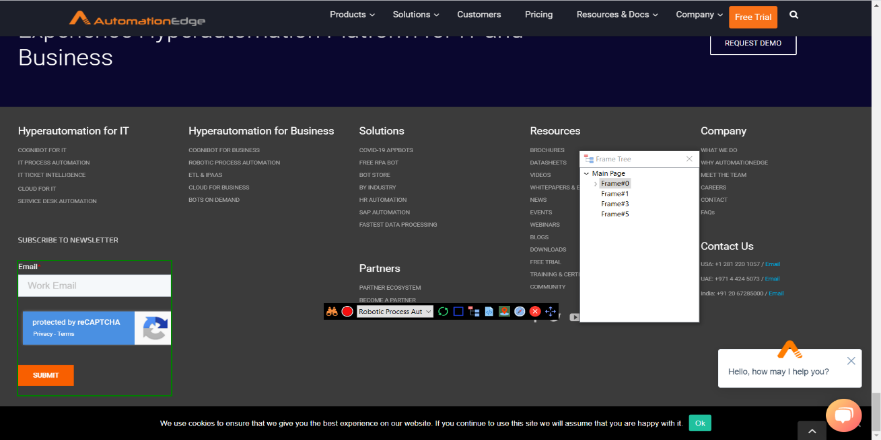Open the Meet the Team link
This screenshot has height=440, width=881.
724,175
